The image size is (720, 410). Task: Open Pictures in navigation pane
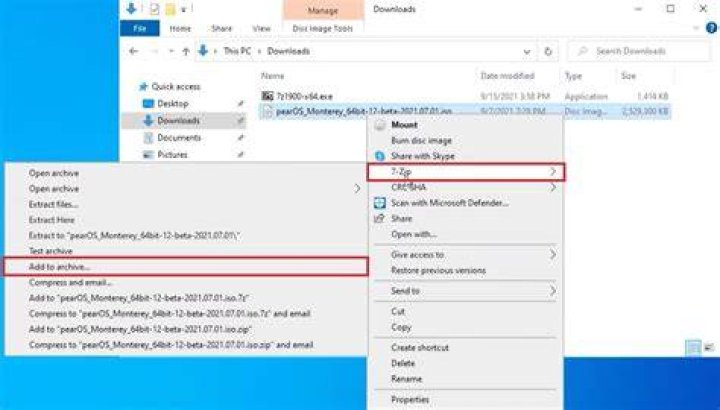tap(172, 155)
